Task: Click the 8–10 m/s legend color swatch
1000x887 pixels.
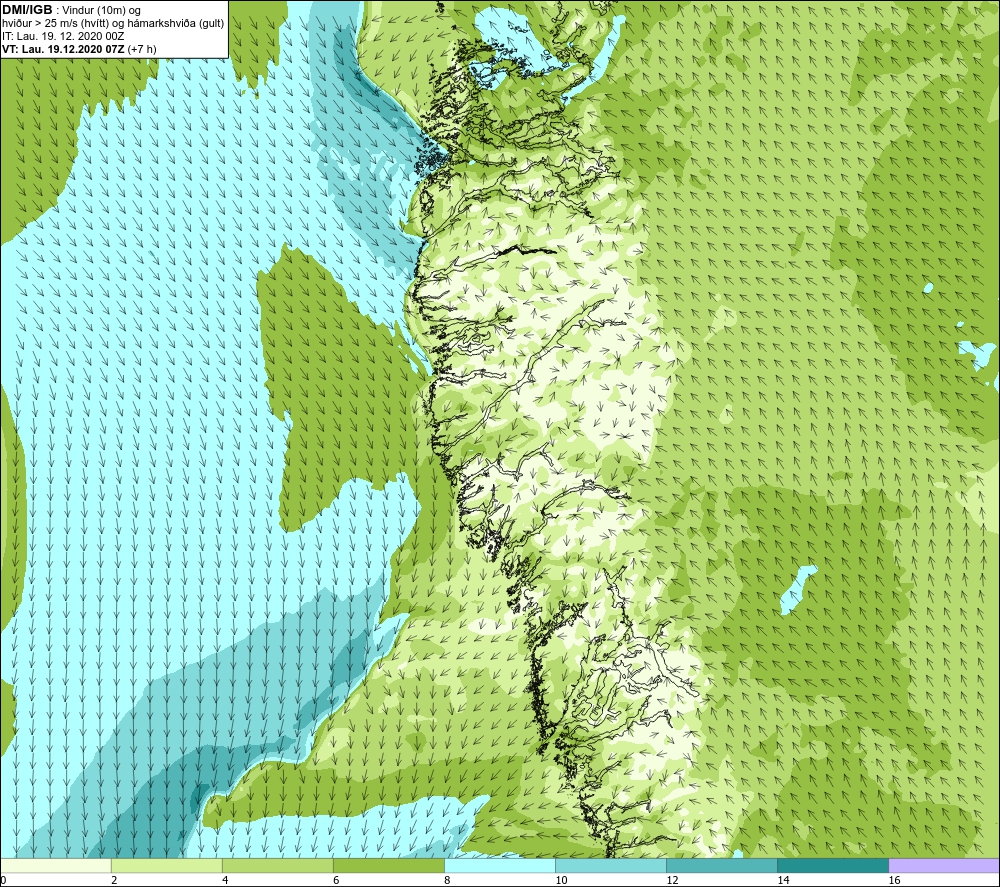Action: click(x=499, y=865)
